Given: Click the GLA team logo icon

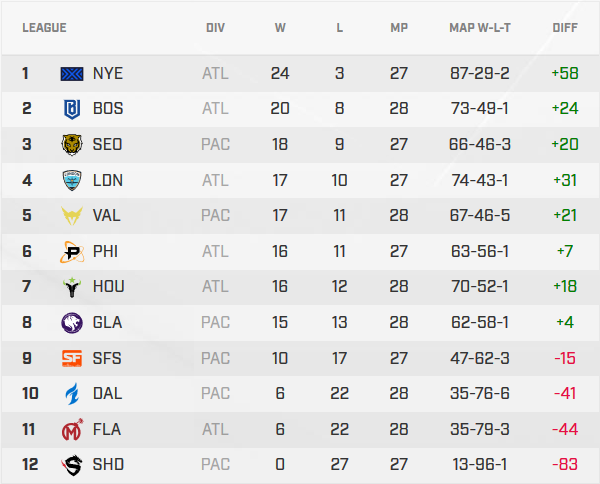Looking at the screenshot, I should (73, 322).
